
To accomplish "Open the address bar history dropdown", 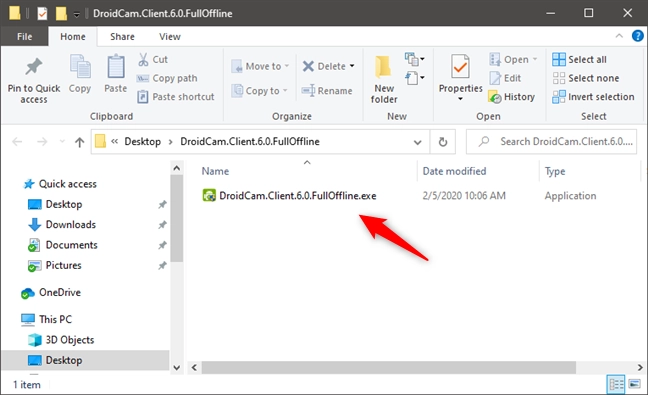I will click(x=417, y=142).
